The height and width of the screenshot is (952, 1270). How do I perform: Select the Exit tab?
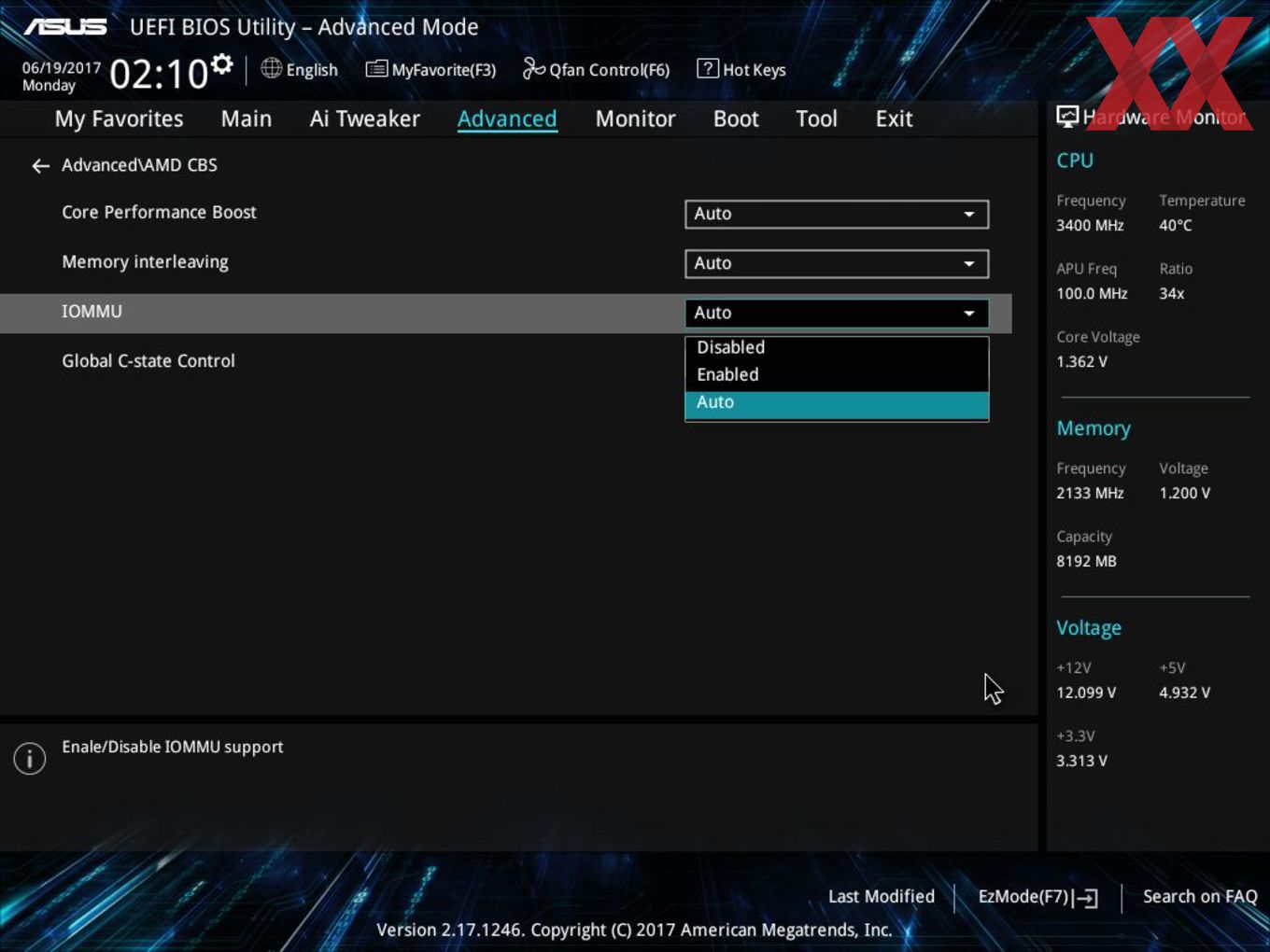pyautogui.click(x=894, y=119)
